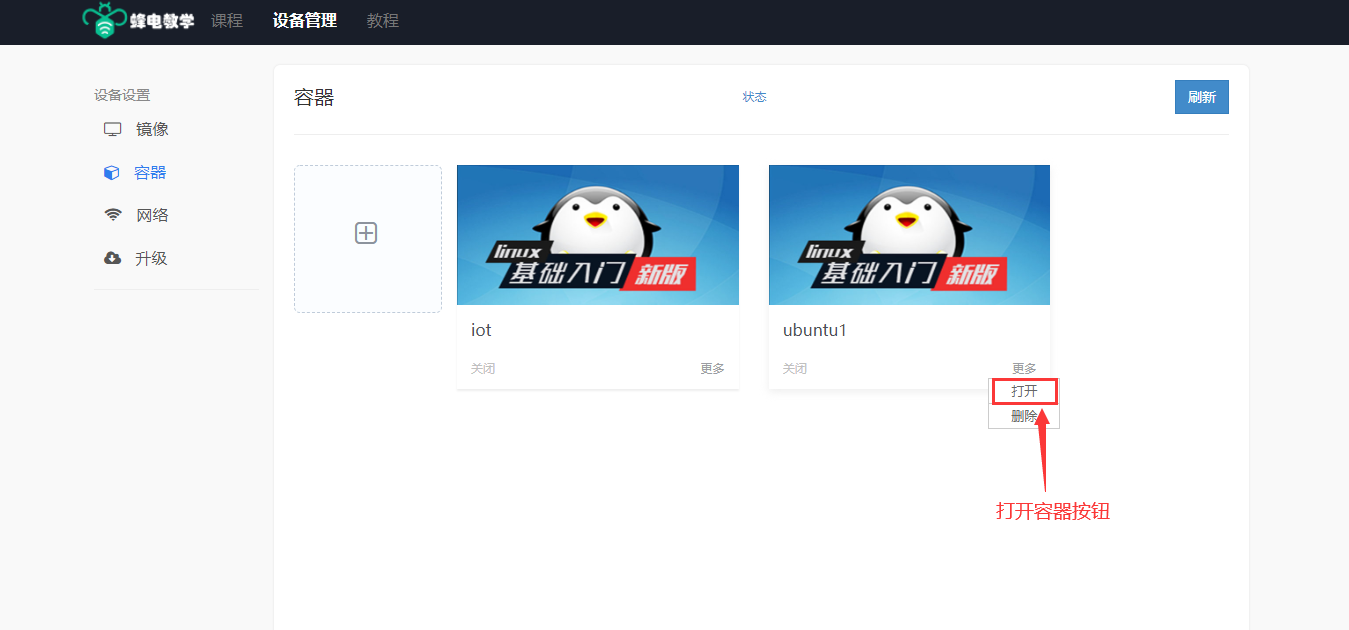This screenshot has height=630, width=1349.
Task: Click the wifi icon beside 网络
Action: tap(113, 215)
